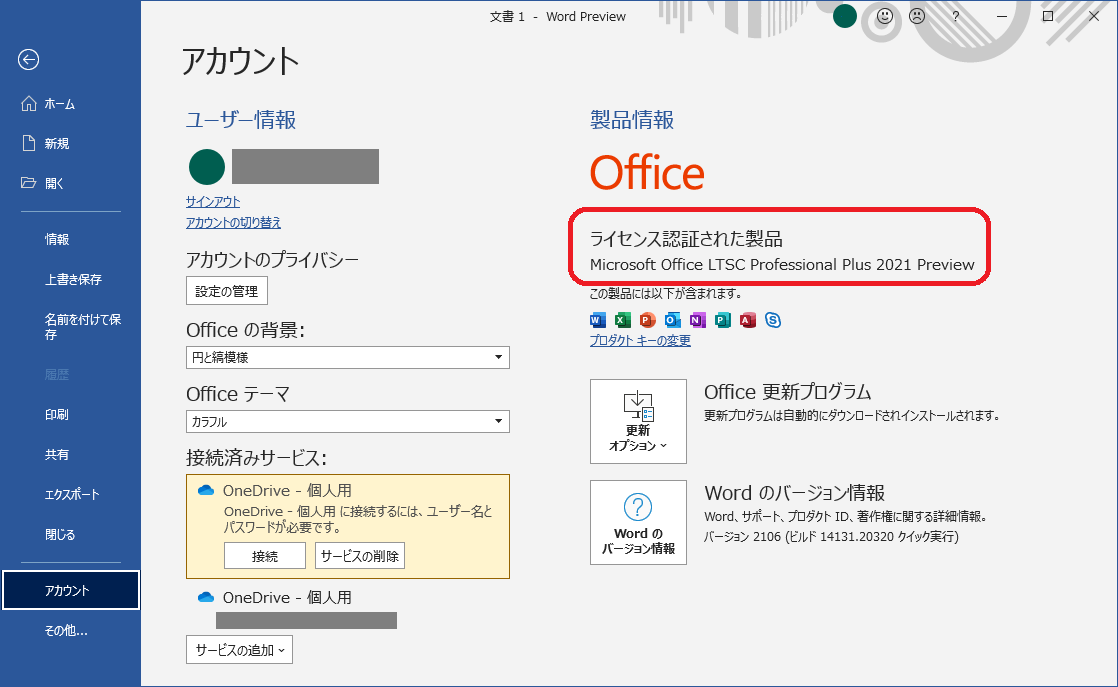Click the Excel app icon in product list

[623, 320]
